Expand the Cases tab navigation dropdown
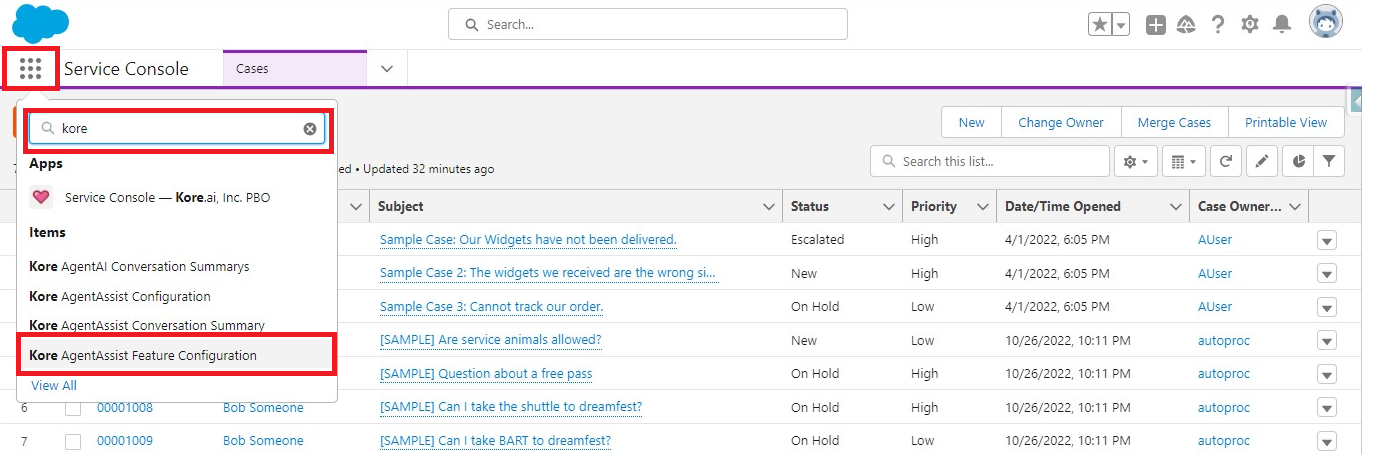The height and width of the screenshot is (454, 1375). [387, 69]
